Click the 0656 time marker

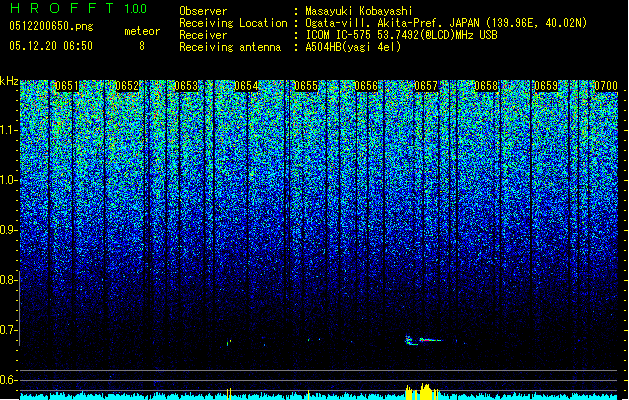click(x=366, y=86)
